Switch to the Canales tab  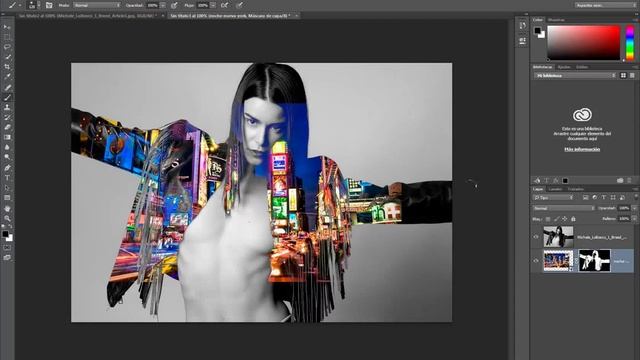[555, 189]
